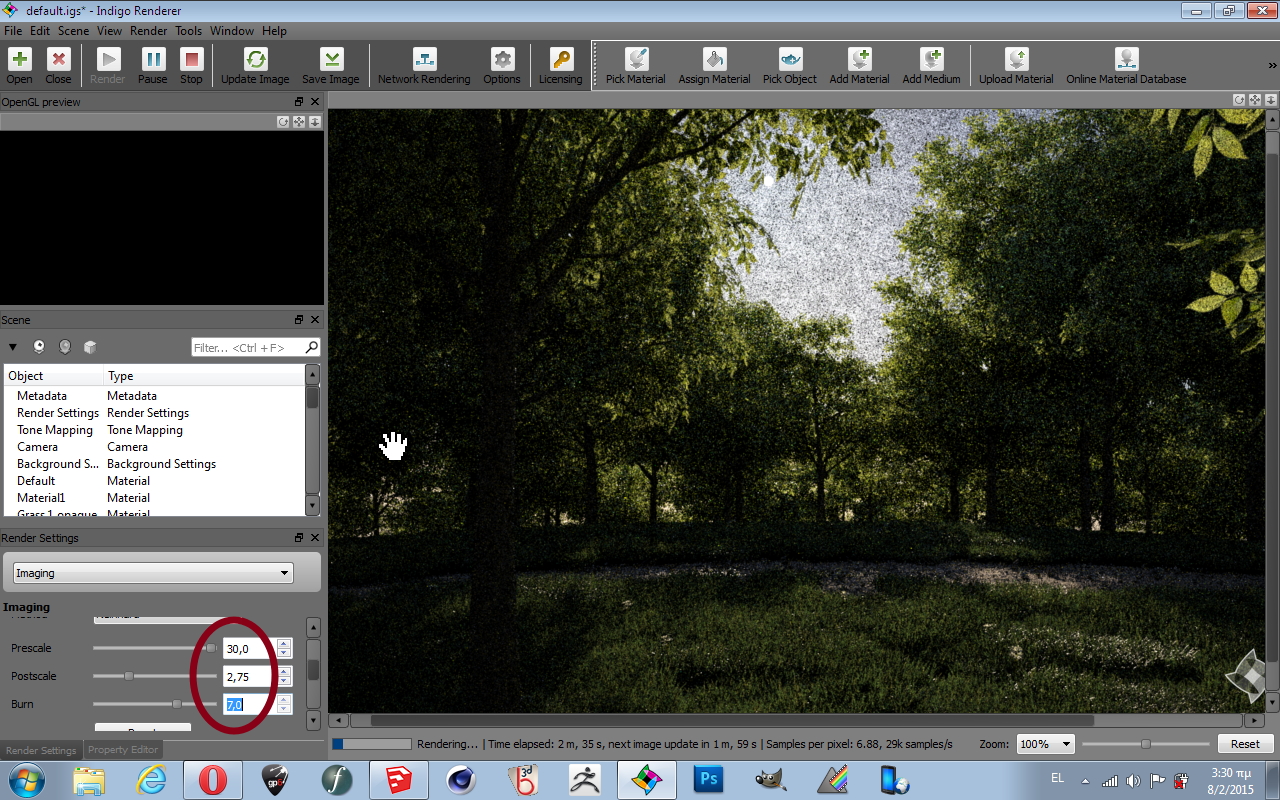Open the Render menu
1280x800 pixels.
tap(148, 31)
